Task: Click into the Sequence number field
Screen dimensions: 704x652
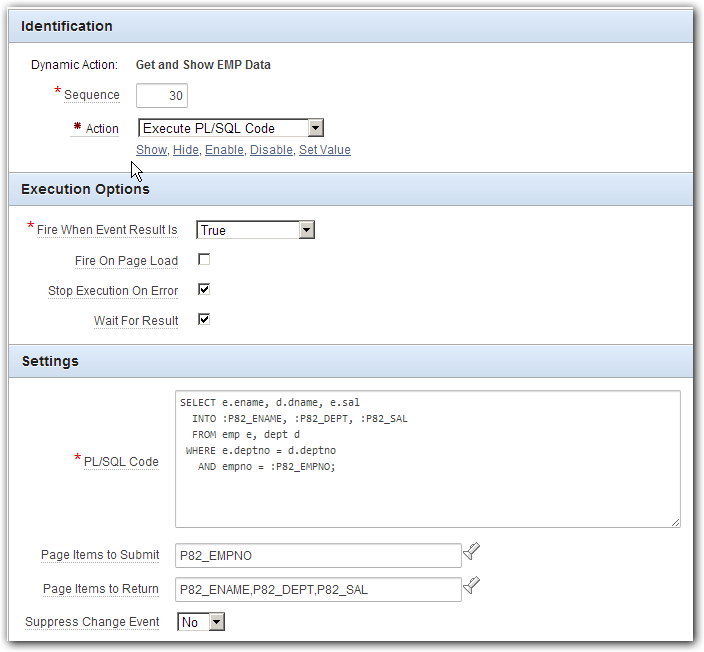Action: (x=162, y=95)
